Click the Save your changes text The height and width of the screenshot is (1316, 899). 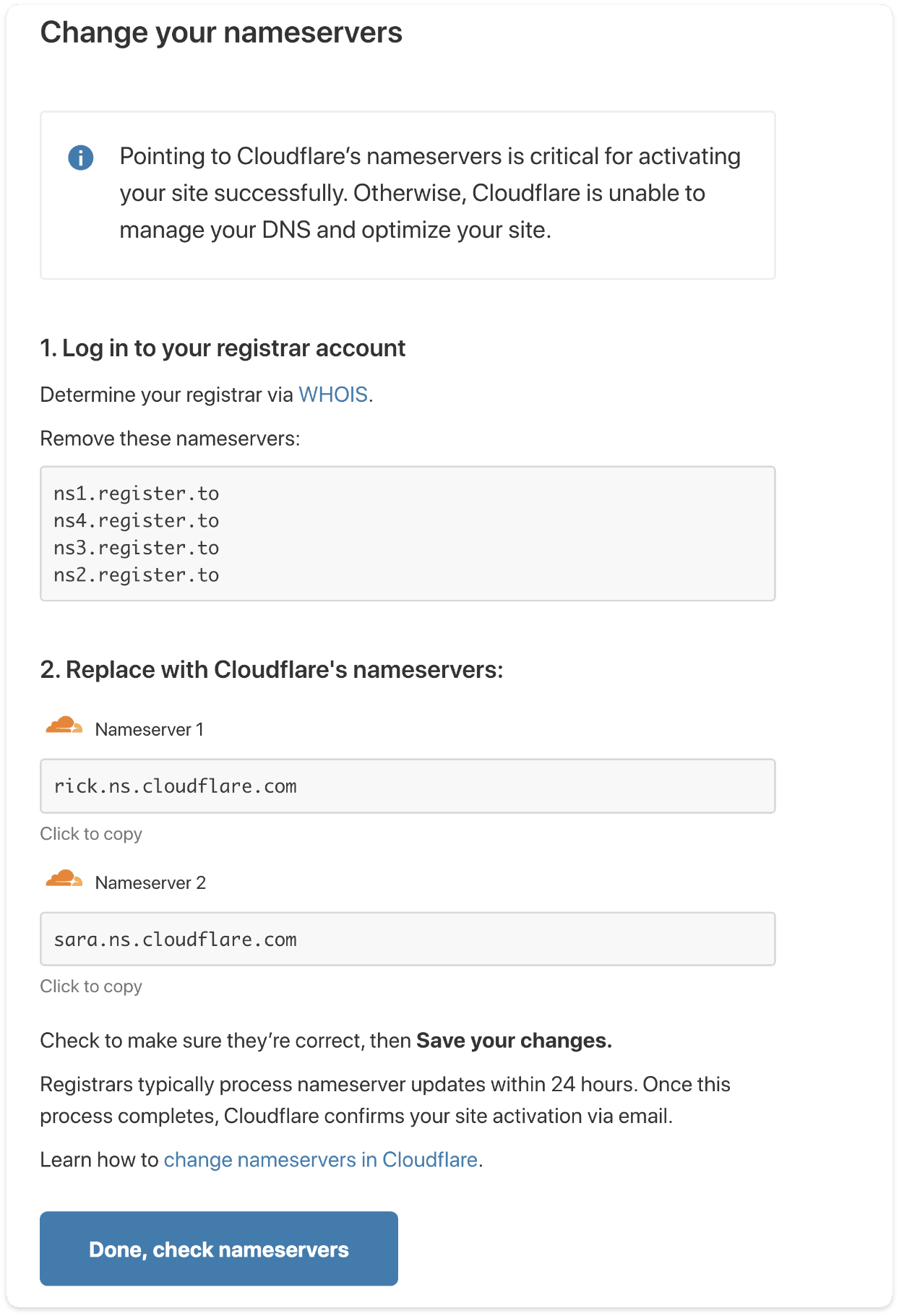(515, 1041)
